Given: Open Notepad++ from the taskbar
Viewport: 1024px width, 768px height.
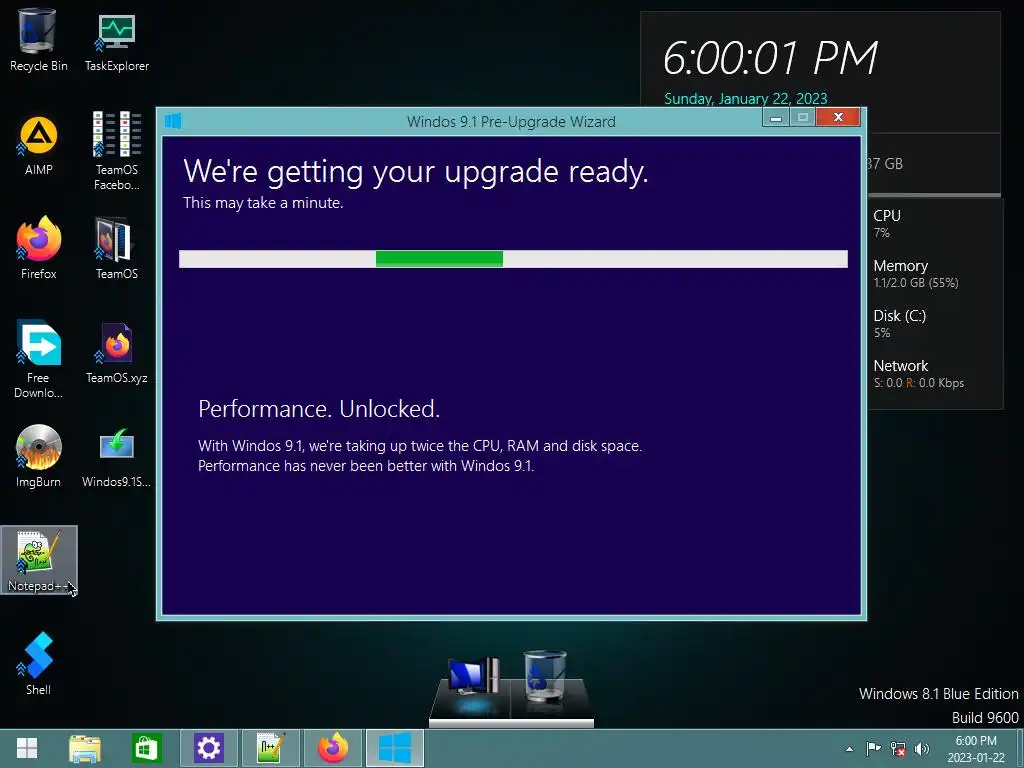Looking at the screenshot, I should click(x=270, y=748).
